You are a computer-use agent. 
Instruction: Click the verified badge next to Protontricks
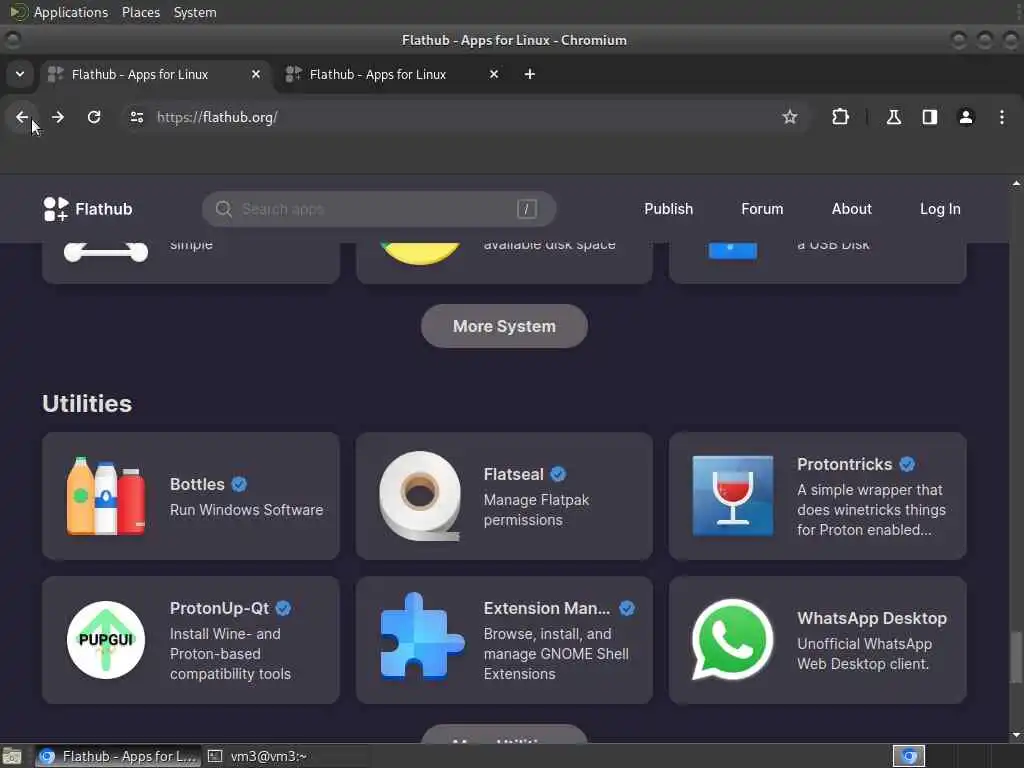coord(907,464)
